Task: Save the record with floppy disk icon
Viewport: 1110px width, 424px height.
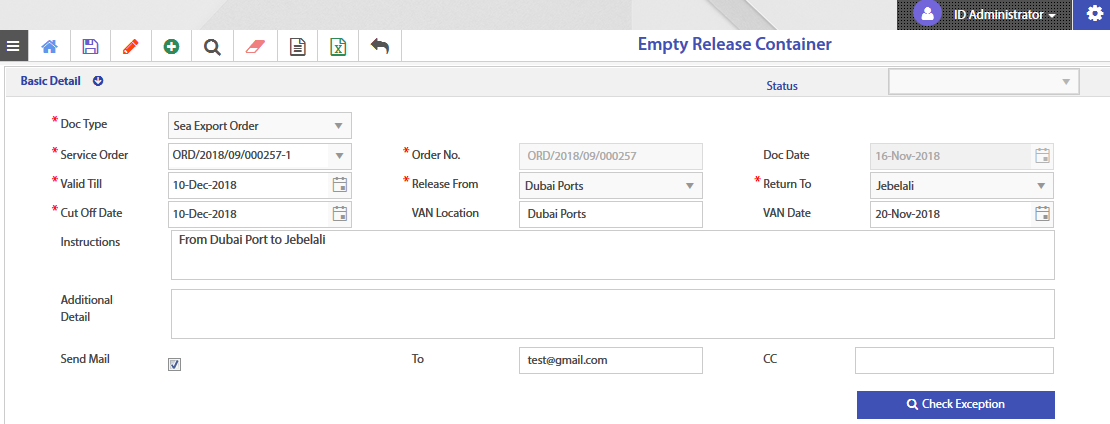Action: pos(90,46)
